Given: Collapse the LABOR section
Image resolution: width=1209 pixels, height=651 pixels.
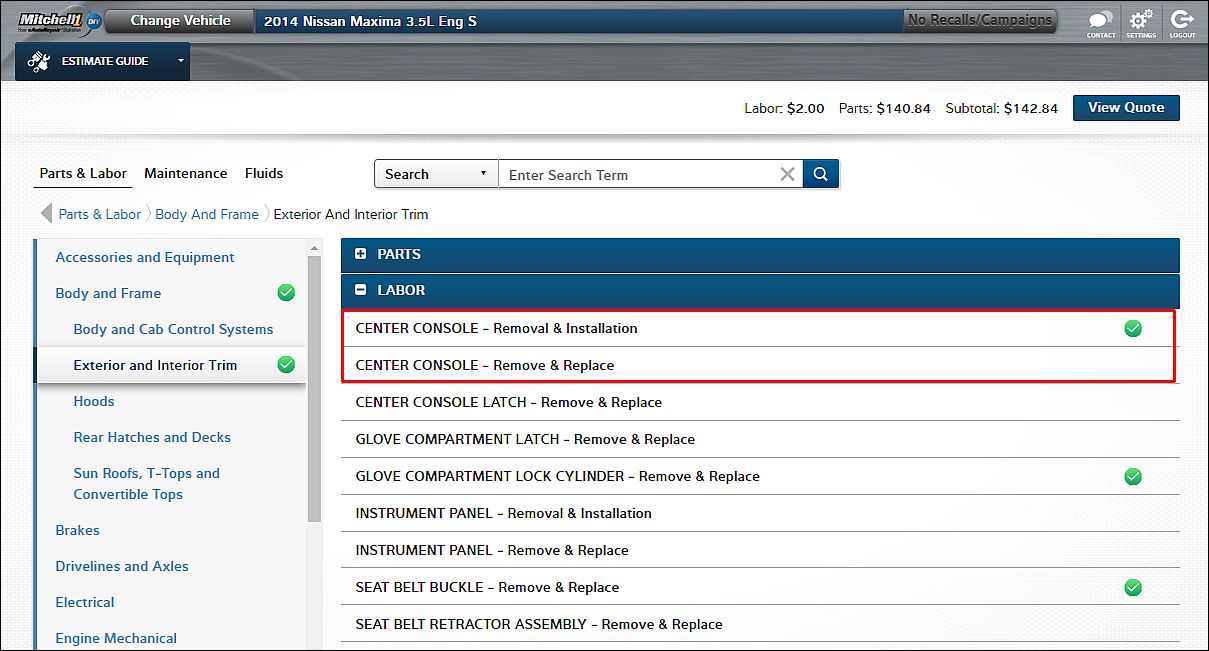Looking at the screenshot, I should (361, 290).
